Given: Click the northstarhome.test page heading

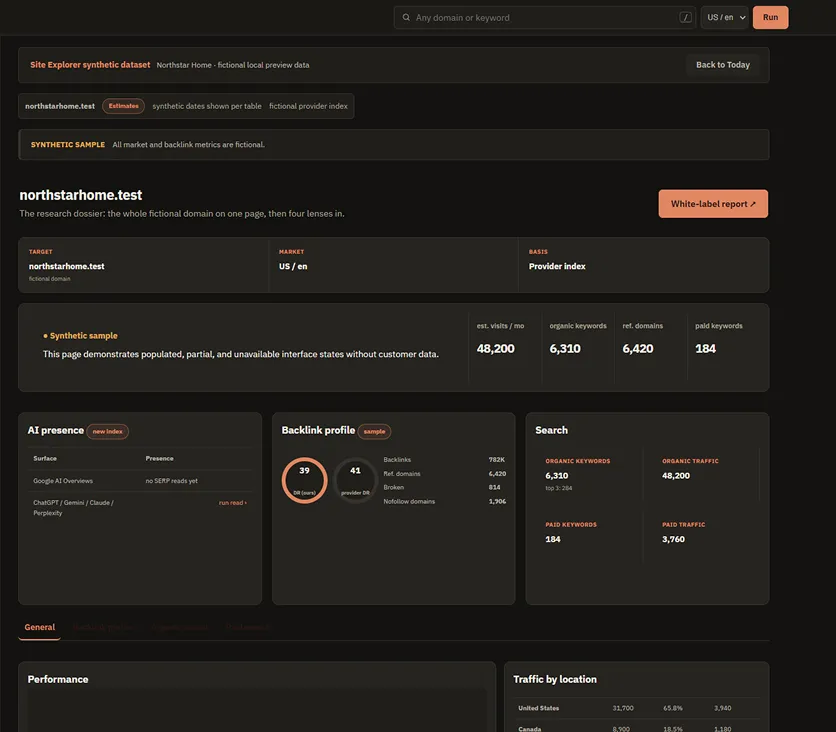Looking at the screenshot, I should 81,195.
